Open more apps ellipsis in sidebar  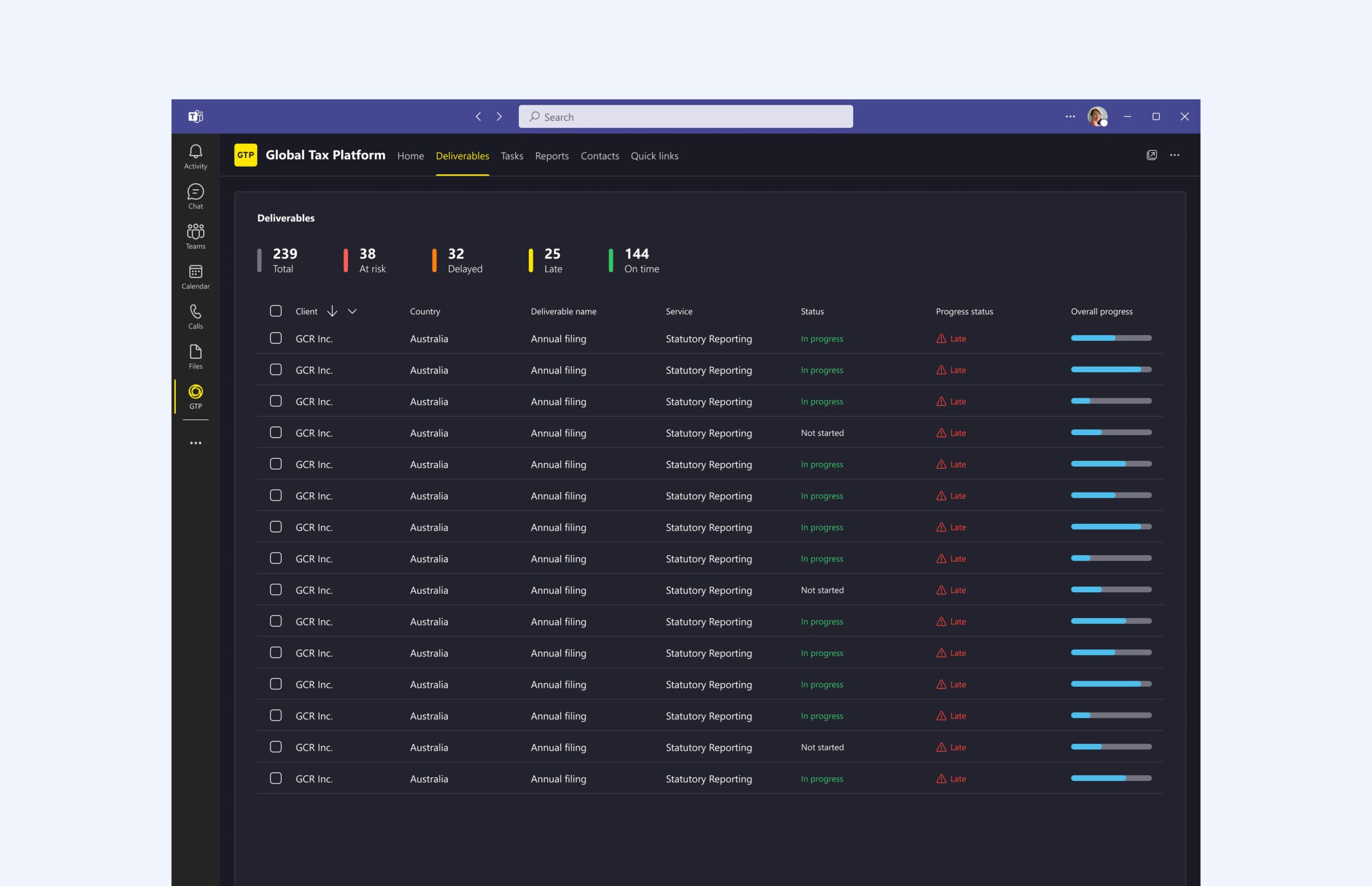[196, 443]
